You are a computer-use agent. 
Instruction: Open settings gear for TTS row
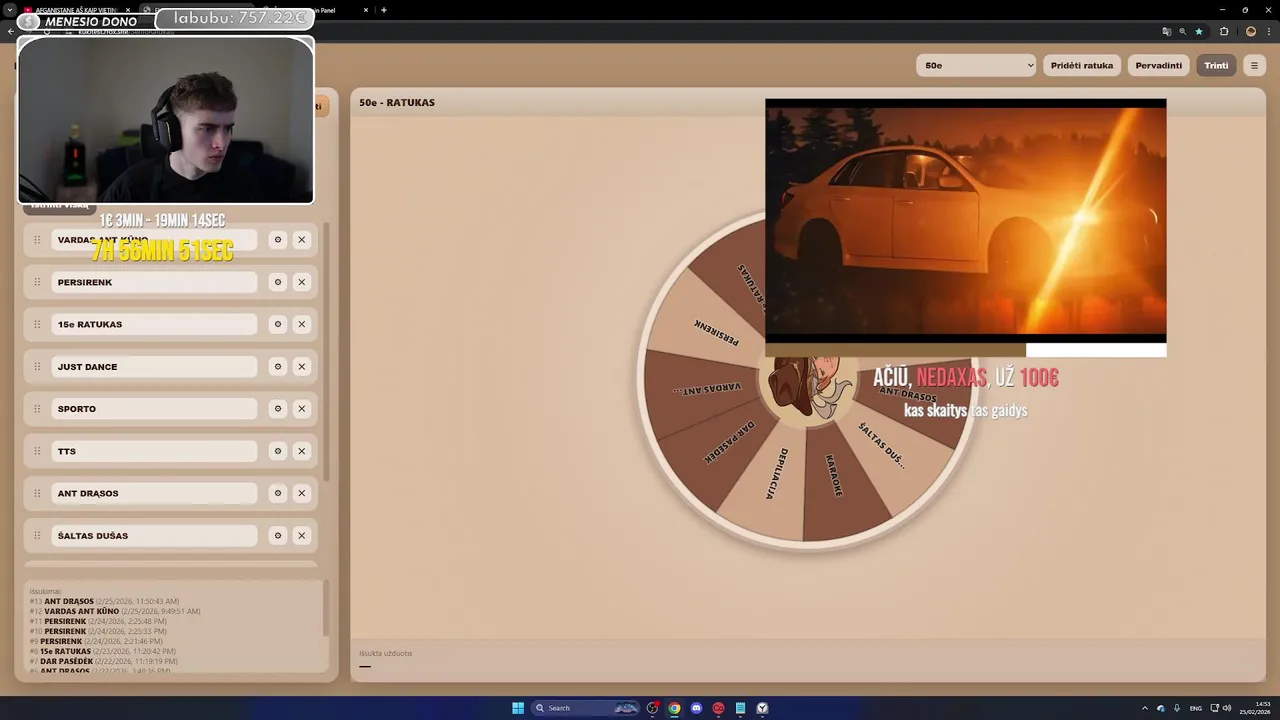click(x=278, y=451)
